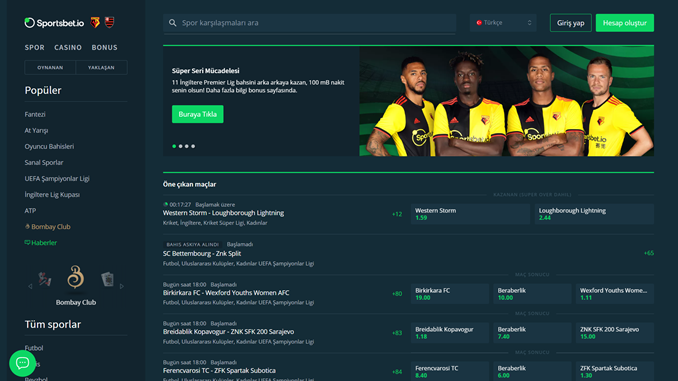Image resolution: width=678 pixels, height=381 pixels.
Task: Bet on Loughborough Lightning at 2.44
Action: click(x=594, y=214)
